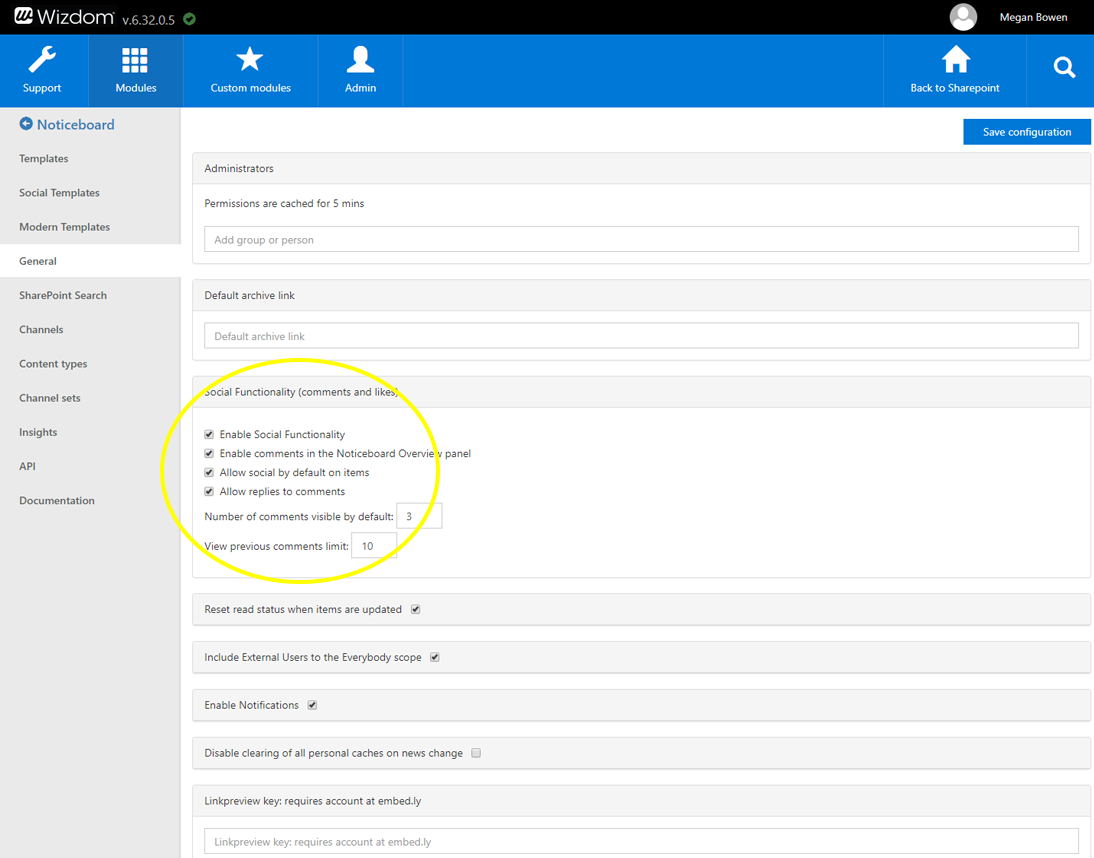Check Disable clearing of personal caches box
1094x858 pixels.
476,753
